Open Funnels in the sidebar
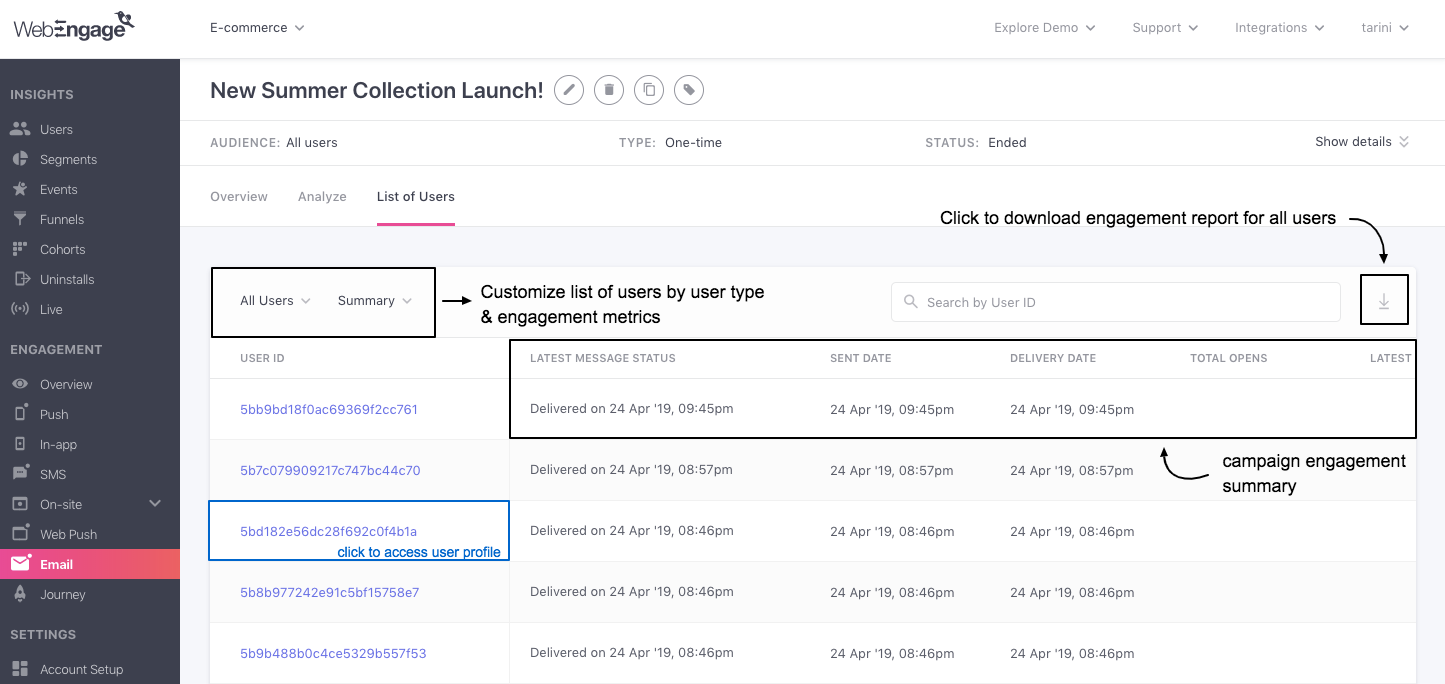 [62, 219]
